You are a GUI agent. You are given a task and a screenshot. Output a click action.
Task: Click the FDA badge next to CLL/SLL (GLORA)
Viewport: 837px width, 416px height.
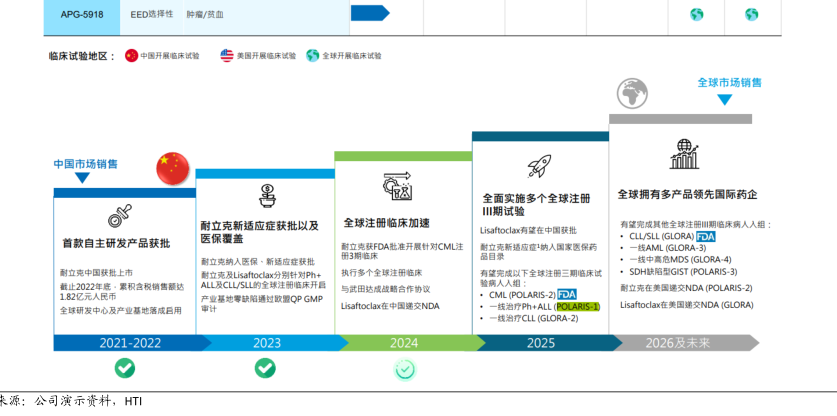(x=706, y=237)
